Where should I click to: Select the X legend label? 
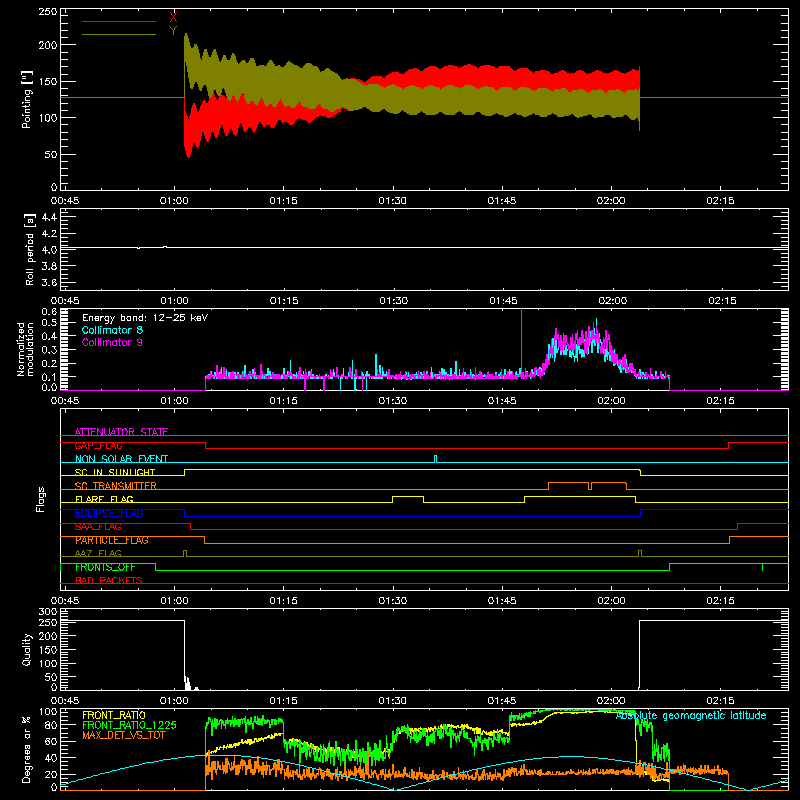(173, 18)
